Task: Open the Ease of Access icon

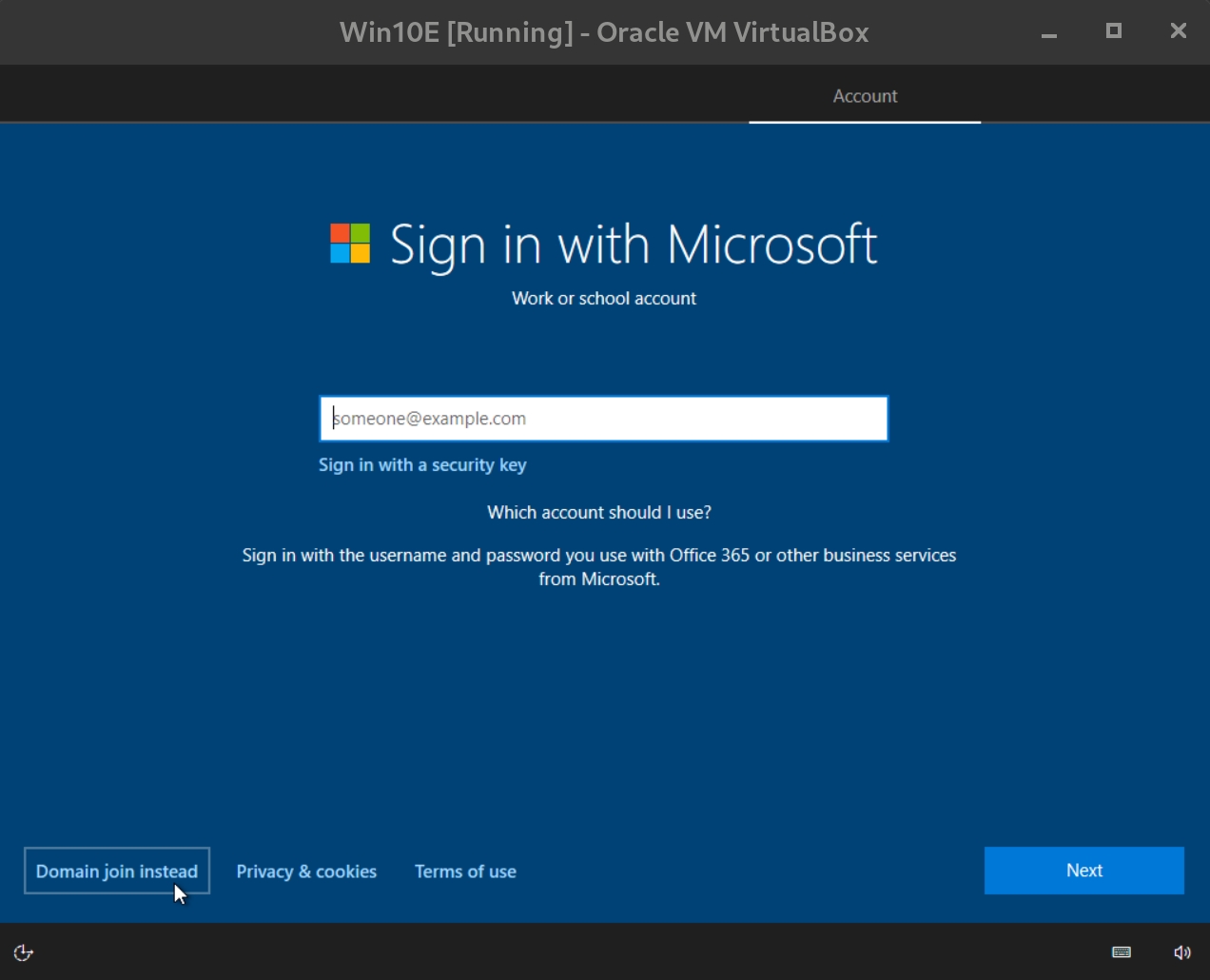Action: point(24,952)
